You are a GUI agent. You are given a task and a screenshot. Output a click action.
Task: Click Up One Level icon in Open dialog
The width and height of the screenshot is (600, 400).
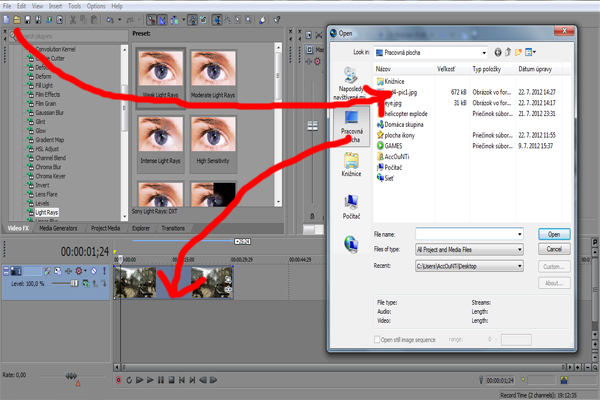point(508,52)
